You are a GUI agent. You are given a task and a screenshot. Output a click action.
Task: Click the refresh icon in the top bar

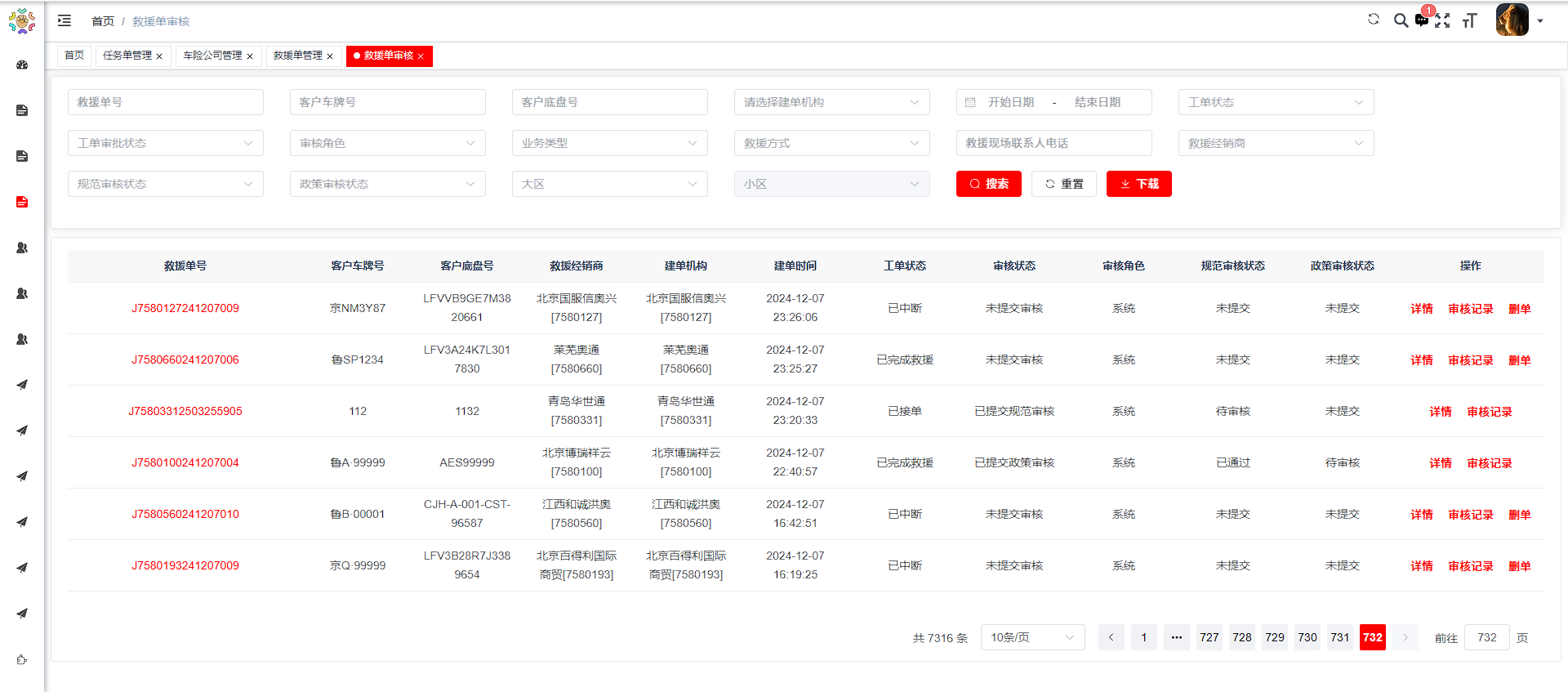[x=1374, y=20]
